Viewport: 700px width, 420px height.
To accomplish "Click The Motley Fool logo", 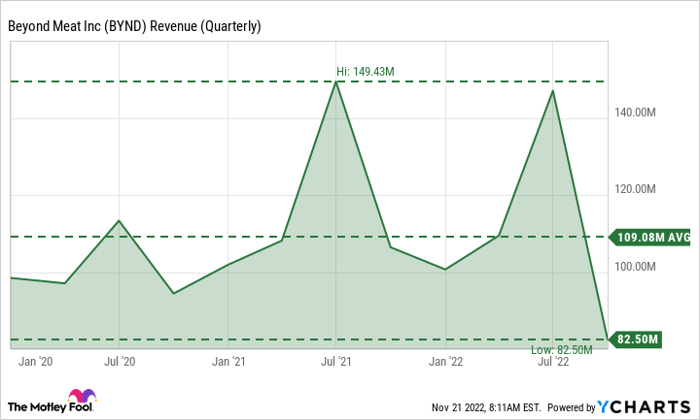I will click(x=52, y=401).
